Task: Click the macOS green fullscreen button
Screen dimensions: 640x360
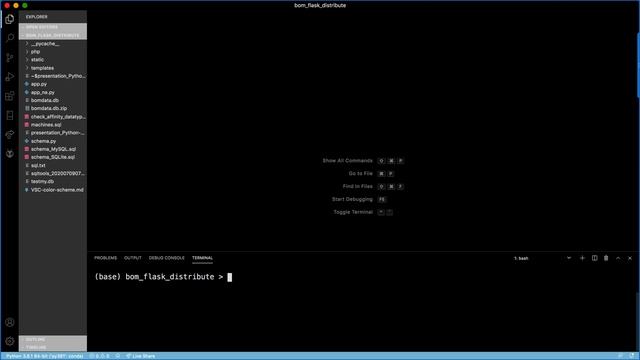Action: tap(25, 5)
